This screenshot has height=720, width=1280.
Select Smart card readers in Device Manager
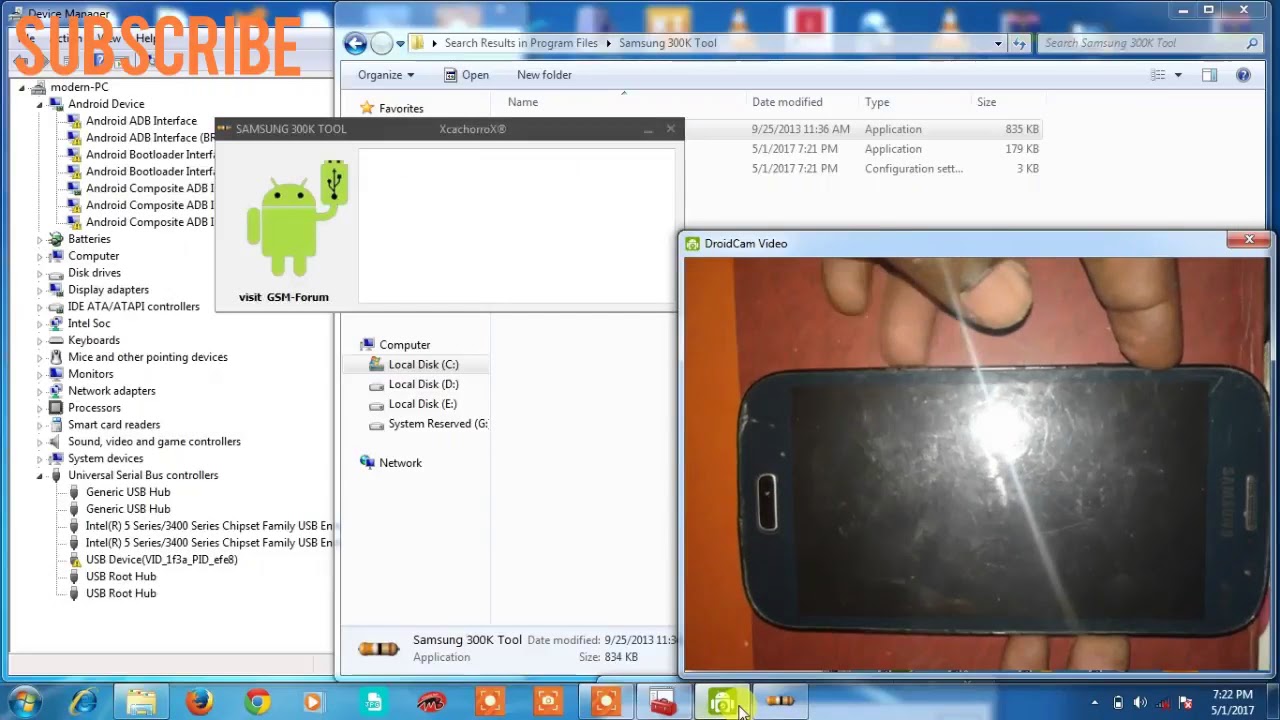pyautogui.click(x=114, y=425)
